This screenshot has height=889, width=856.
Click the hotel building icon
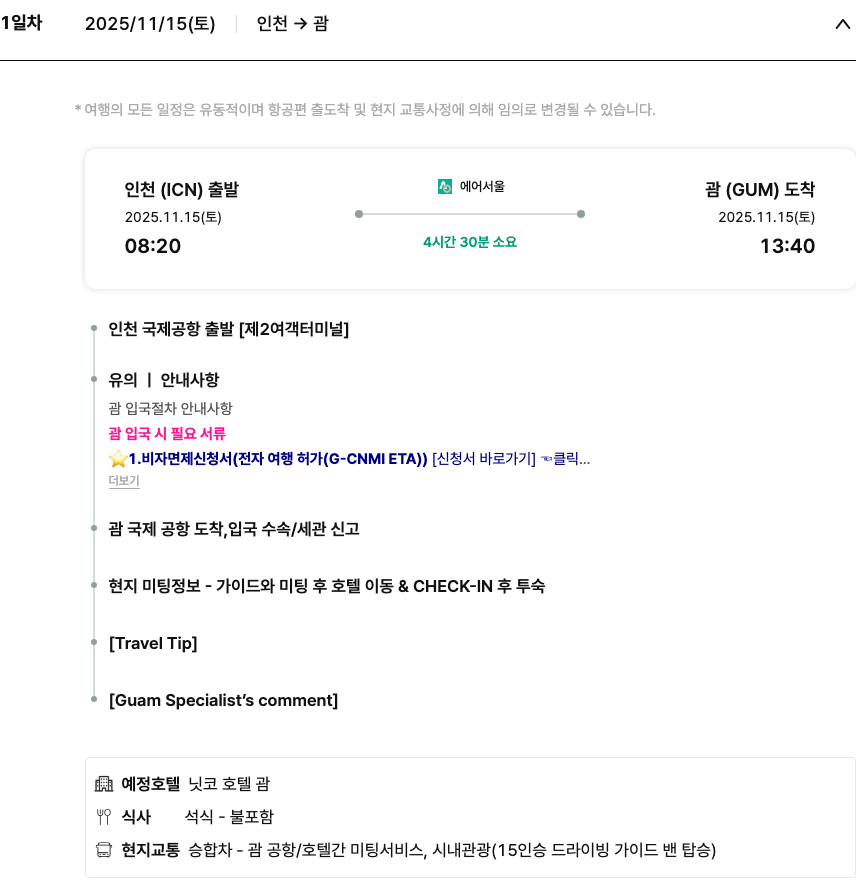coord(104,784)
